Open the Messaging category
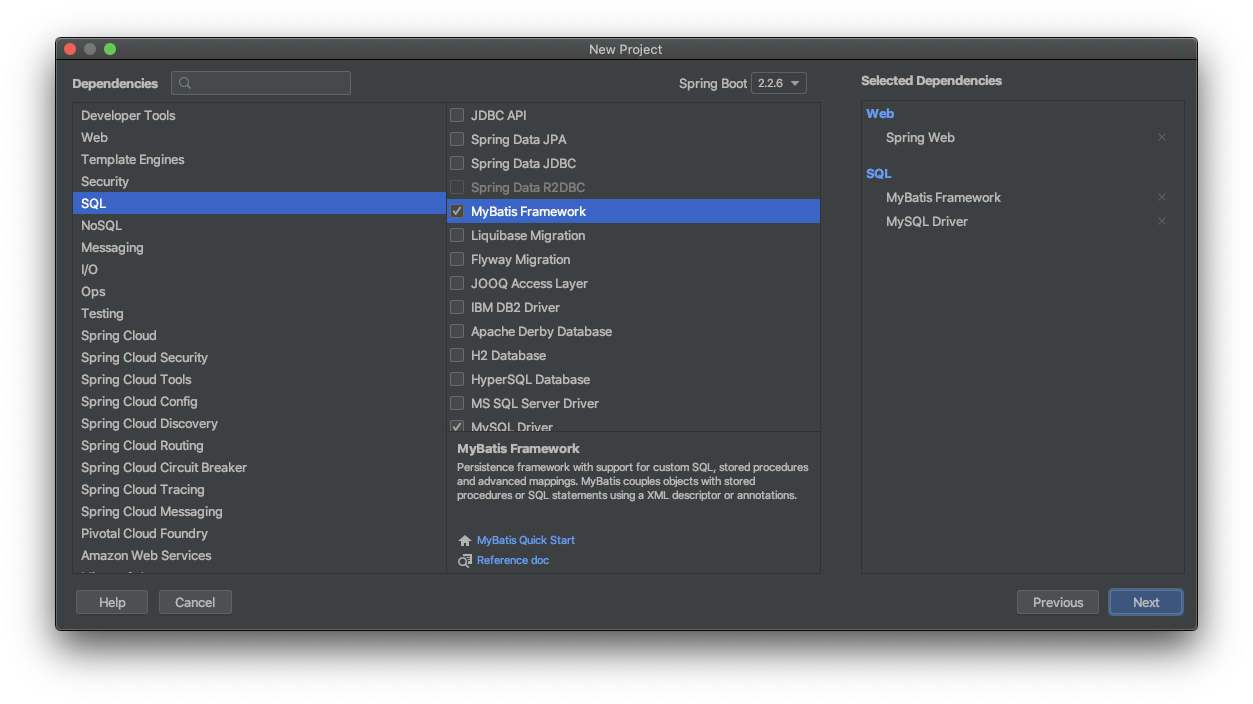Image resolution: width=1253 pixels, height=704 pixels. point(259,248)
